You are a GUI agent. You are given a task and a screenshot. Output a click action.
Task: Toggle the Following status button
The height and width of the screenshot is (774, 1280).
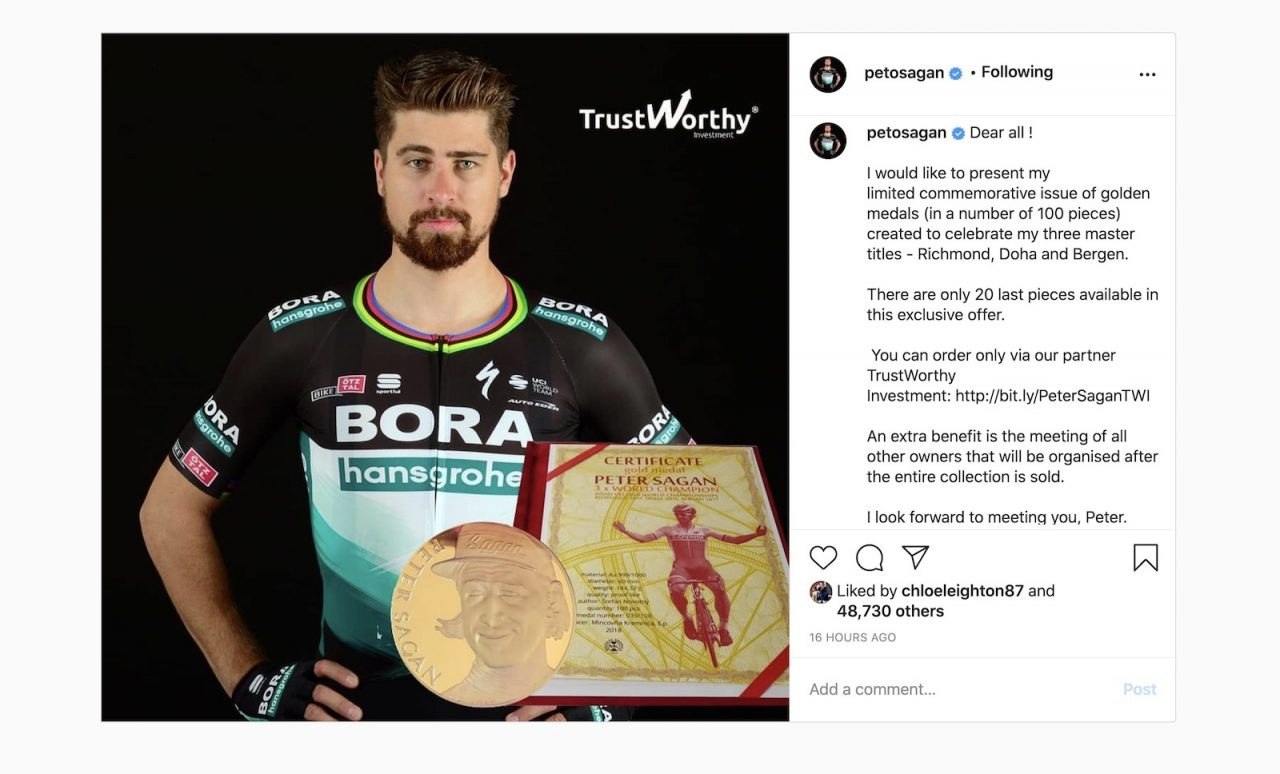coord(1017,72)
